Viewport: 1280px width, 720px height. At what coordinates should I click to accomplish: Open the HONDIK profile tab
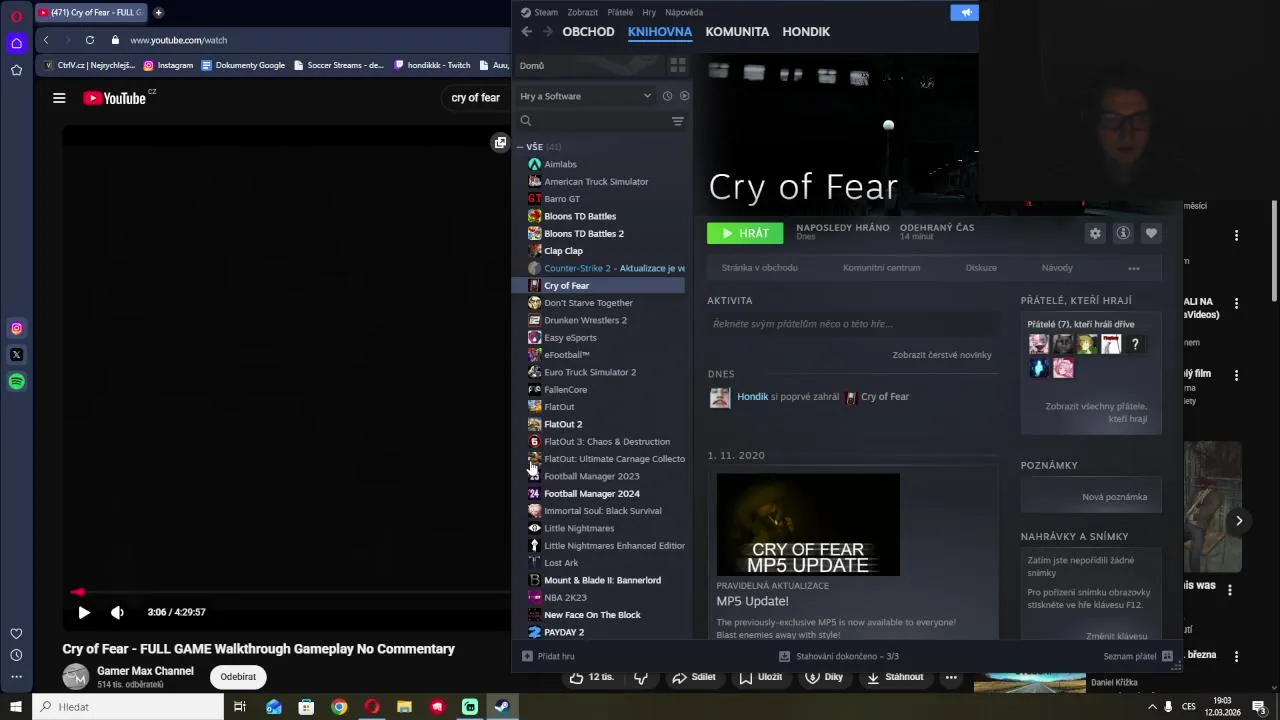[x=806, y=32]
